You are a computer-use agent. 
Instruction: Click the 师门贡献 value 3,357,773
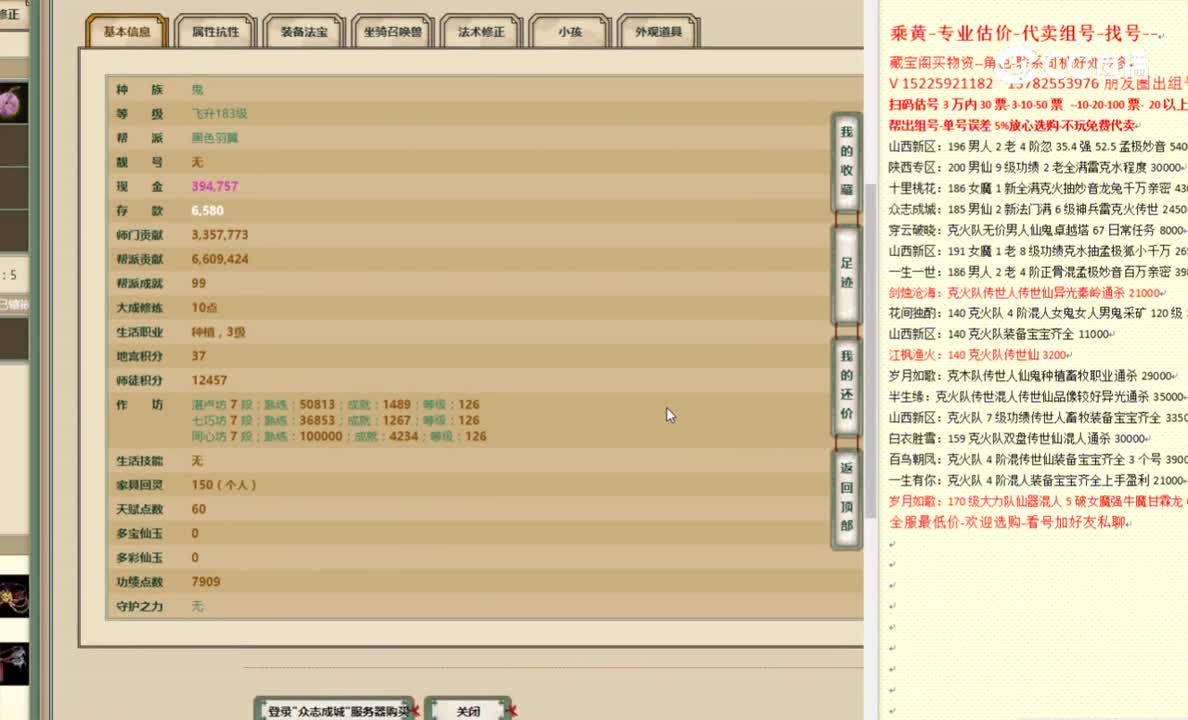220,235
